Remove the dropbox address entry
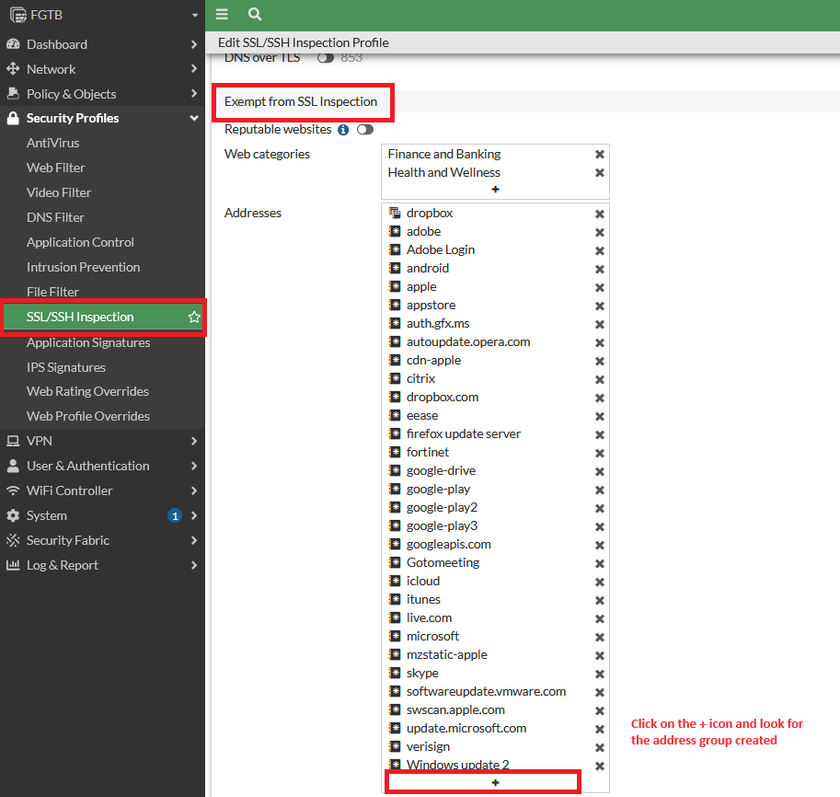Image resolution: width=840 pixels, height=797 pixels. (599, 214)
